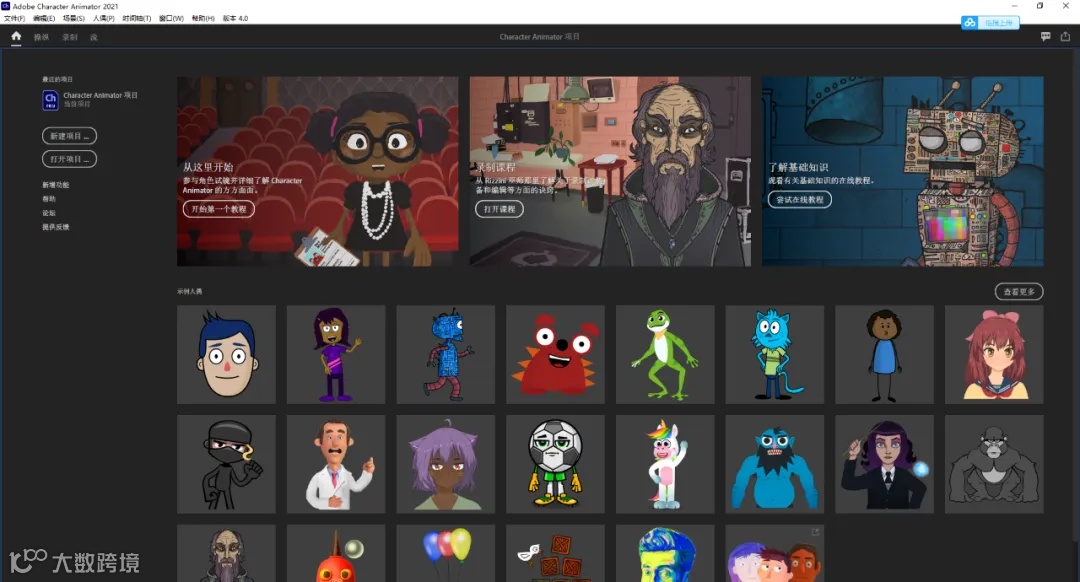1080x582 pixels.
Task: Open the 文件(F) menu
Action: pyautogui.click(x=14, y=19)
